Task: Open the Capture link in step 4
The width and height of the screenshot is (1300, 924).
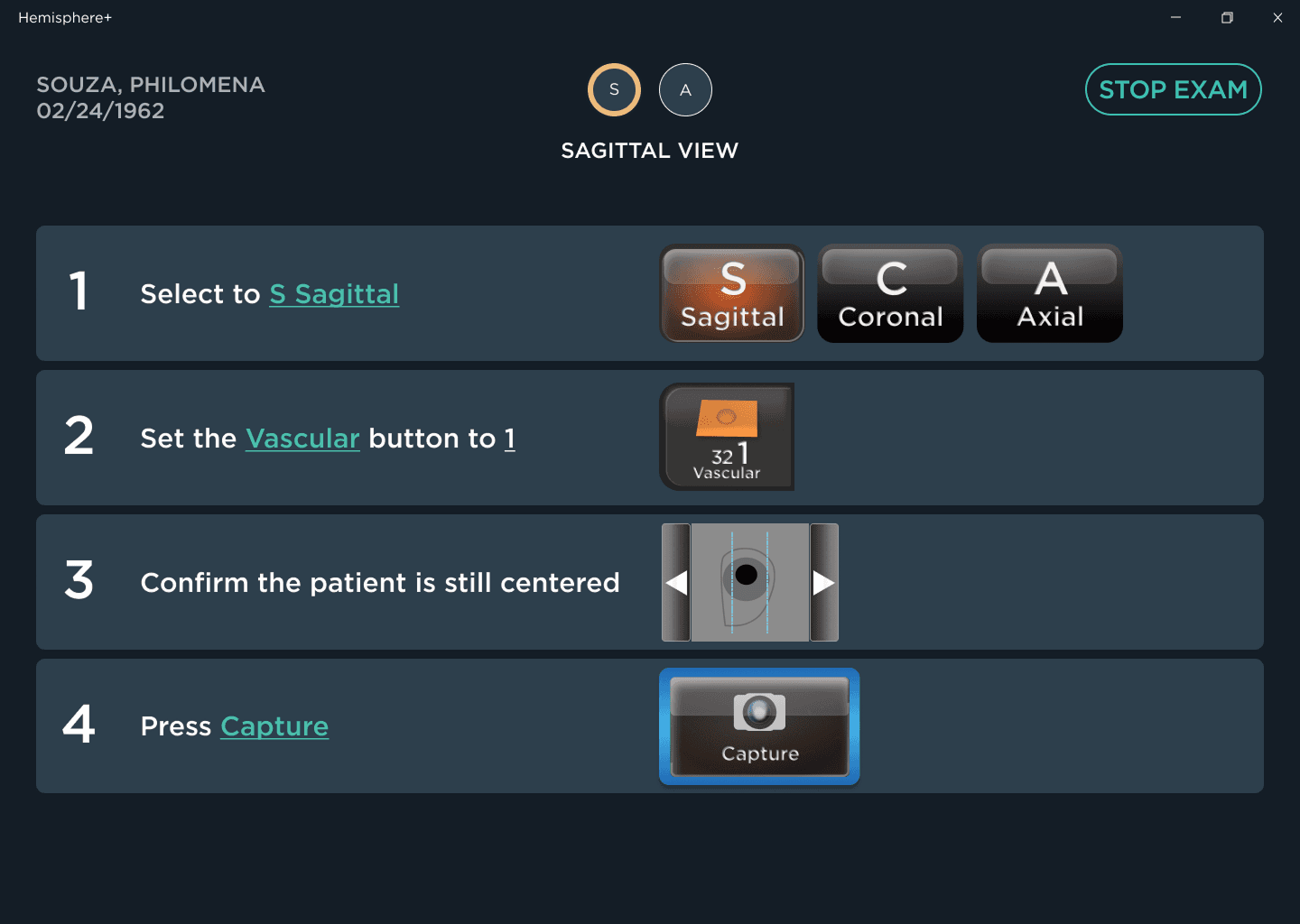Action: [274, 726]
